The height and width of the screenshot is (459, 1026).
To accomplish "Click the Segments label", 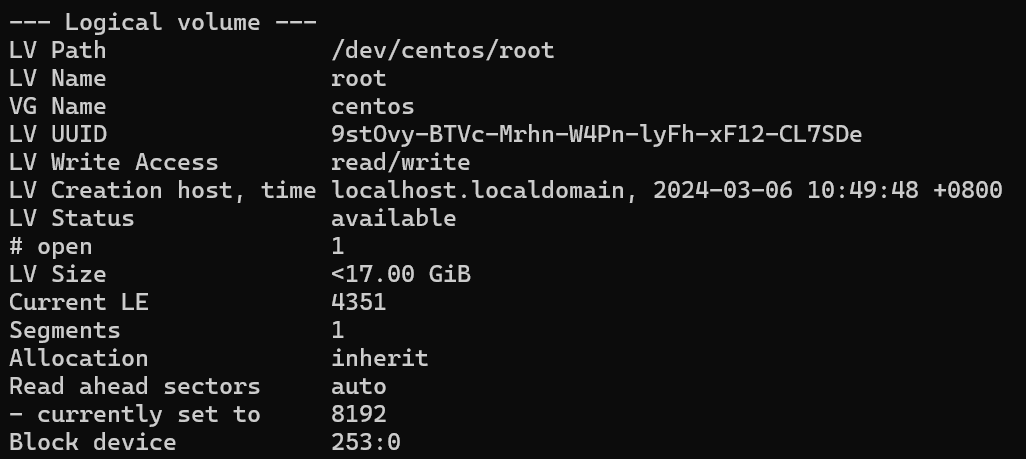I will 65,331.
